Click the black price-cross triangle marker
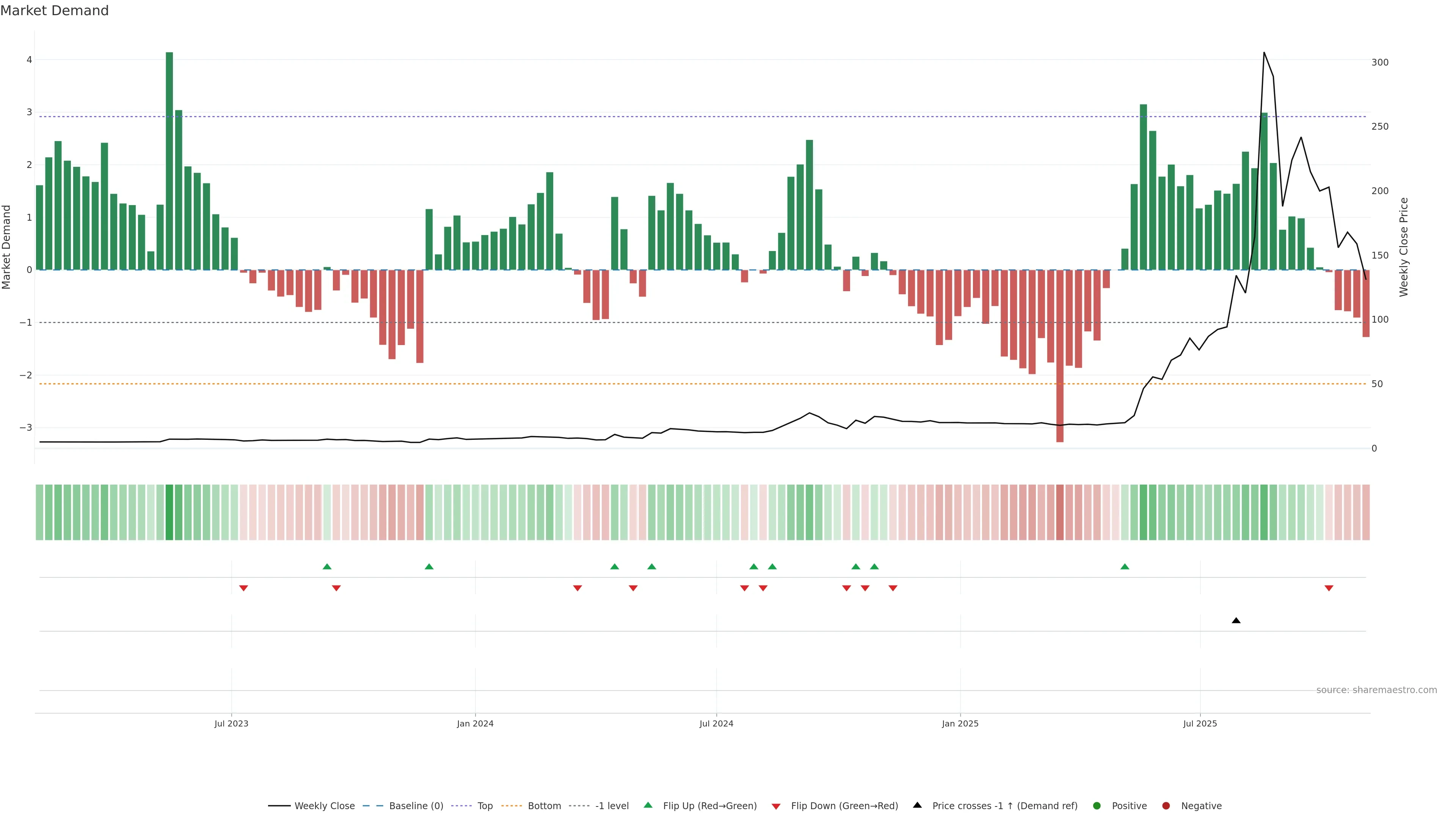This screenshot has width=1456, height=819. 1236,621
